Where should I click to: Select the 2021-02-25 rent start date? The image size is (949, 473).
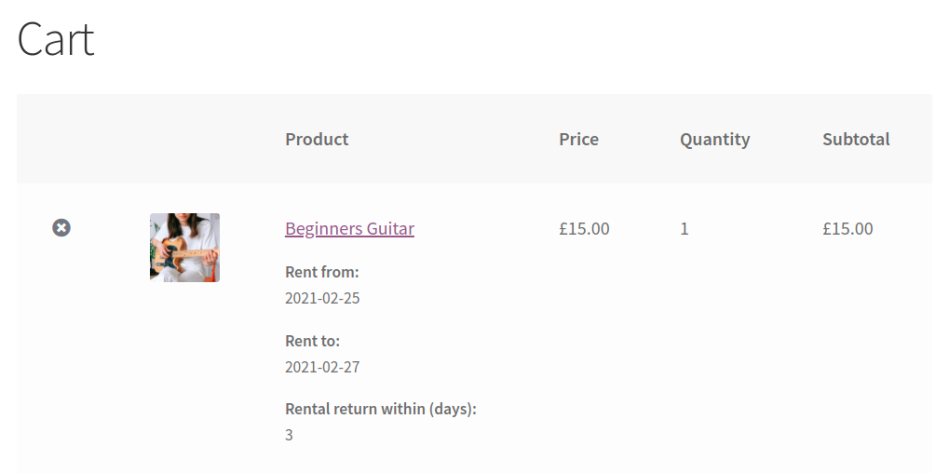(322, 298)
